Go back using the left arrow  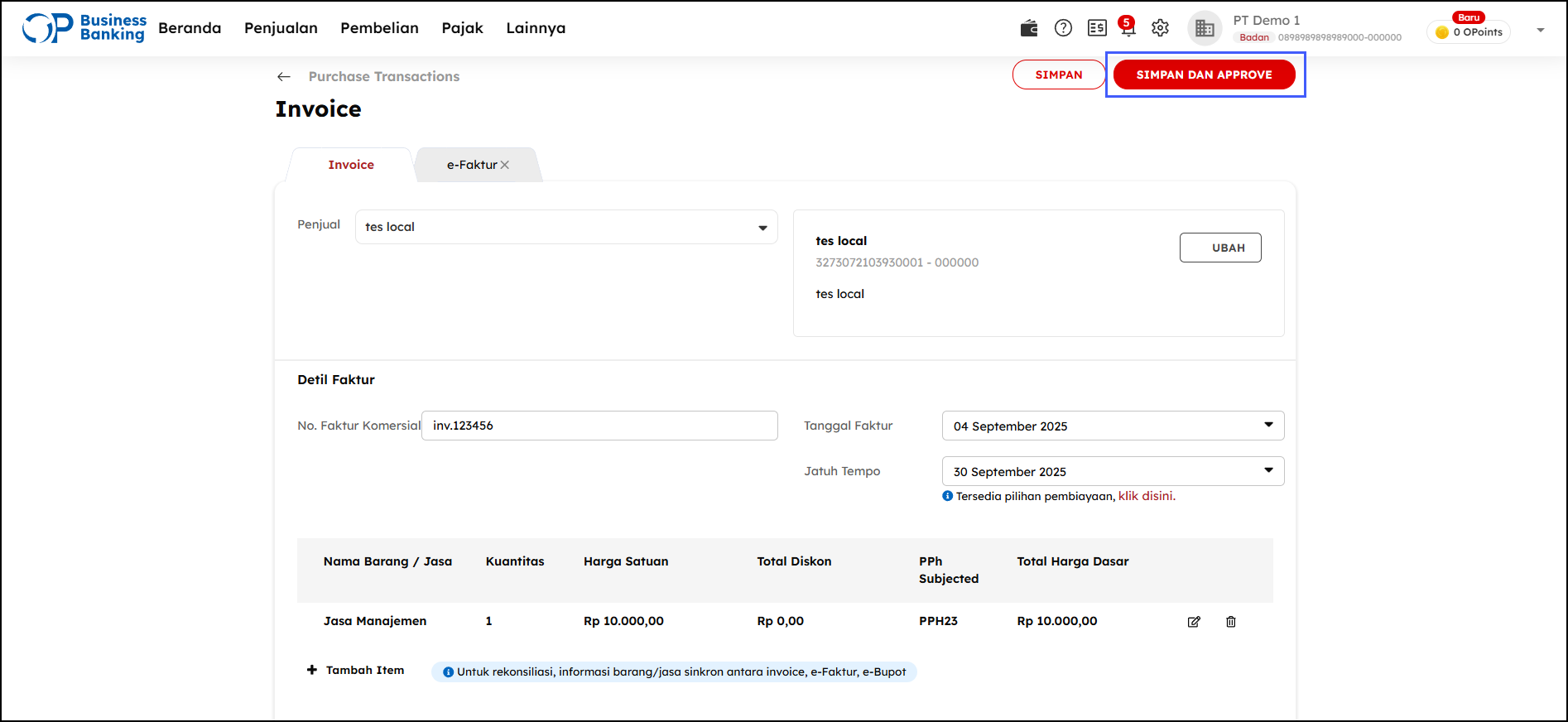(284, 76)
